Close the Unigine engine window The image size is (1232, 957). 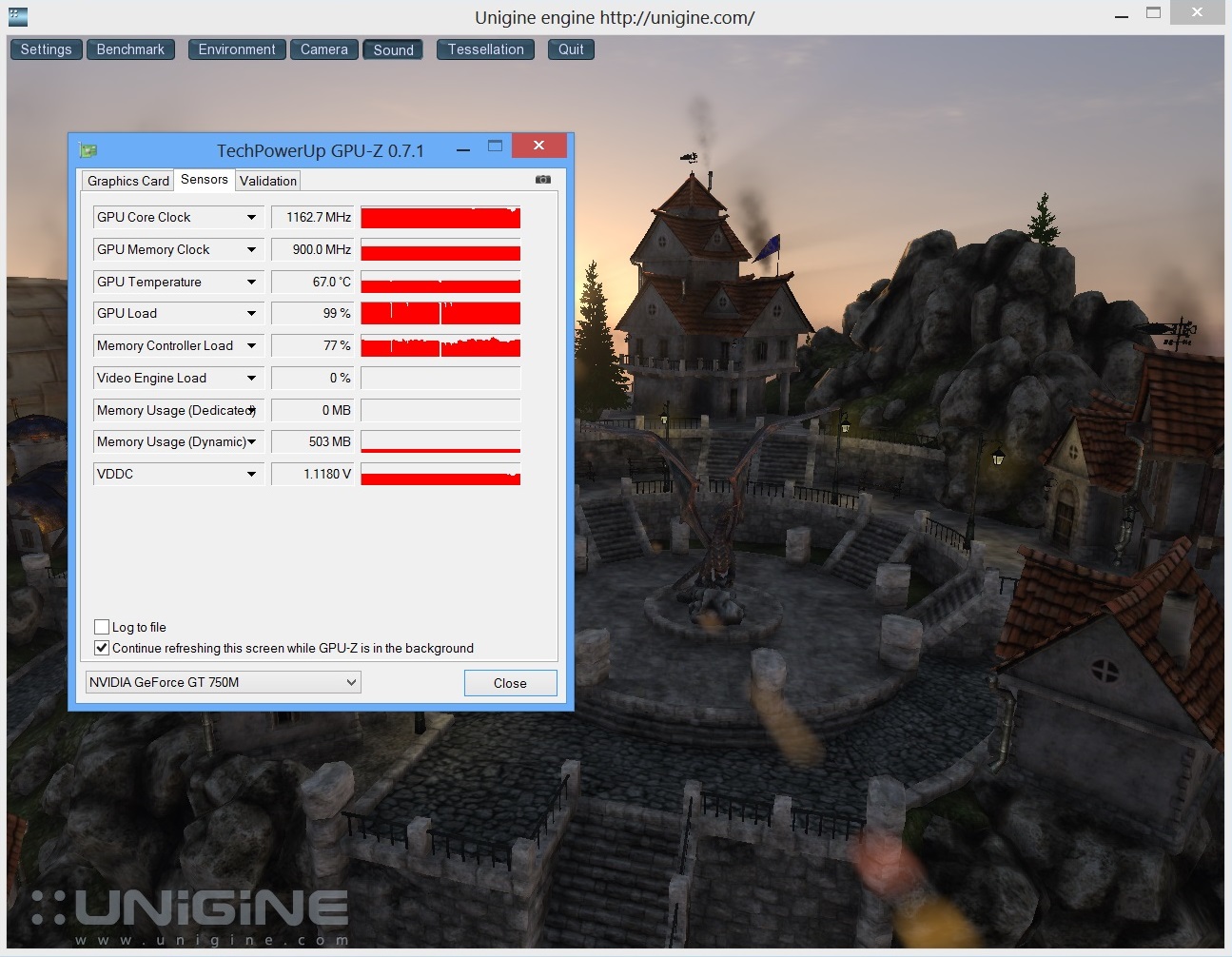point(1198,12)
